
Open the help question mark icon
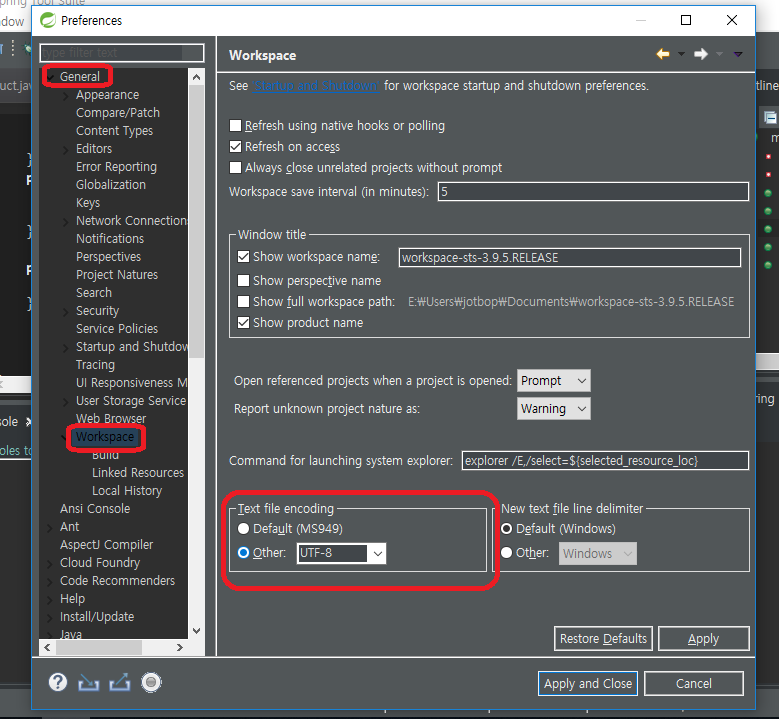pos(58,682)
